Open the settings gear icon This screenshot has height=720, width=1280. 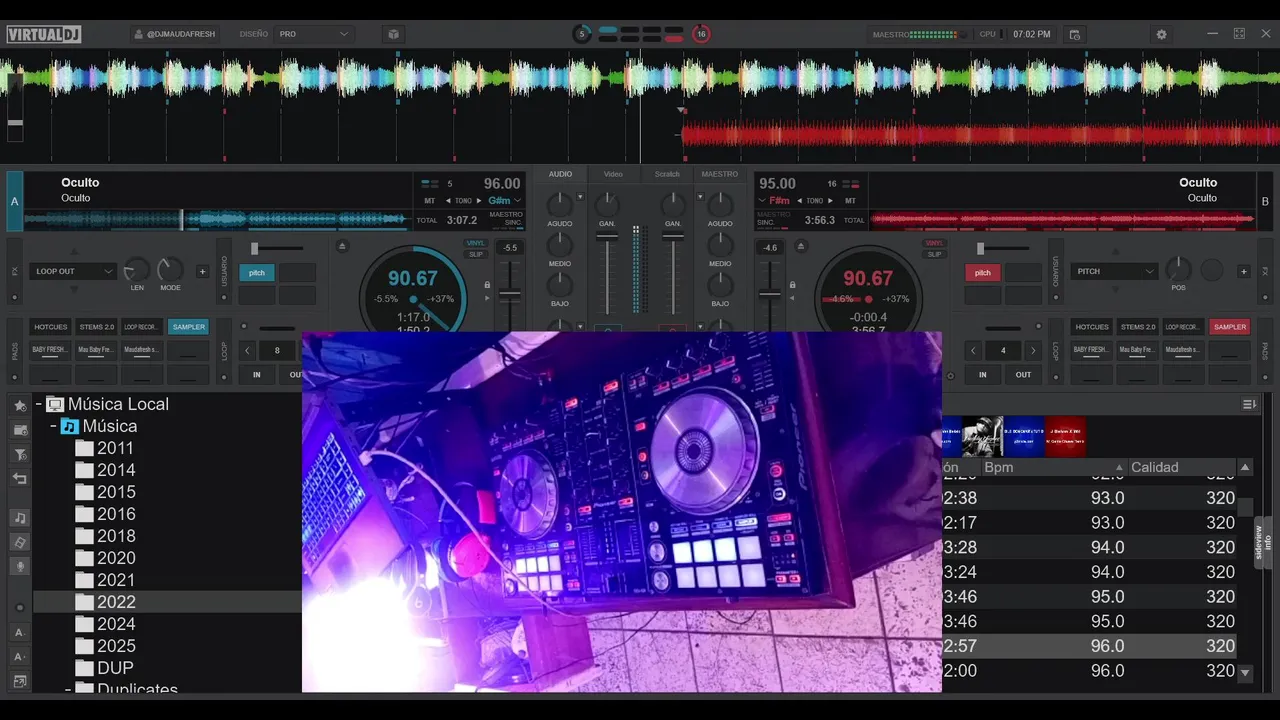(1161, 34)
